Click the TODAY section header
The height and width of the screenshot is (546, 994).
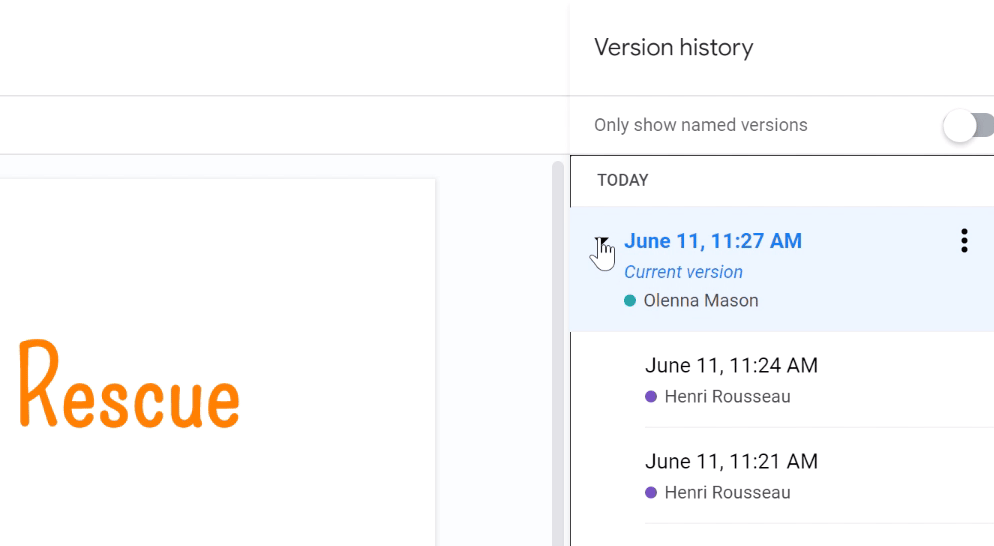(623, 181)
